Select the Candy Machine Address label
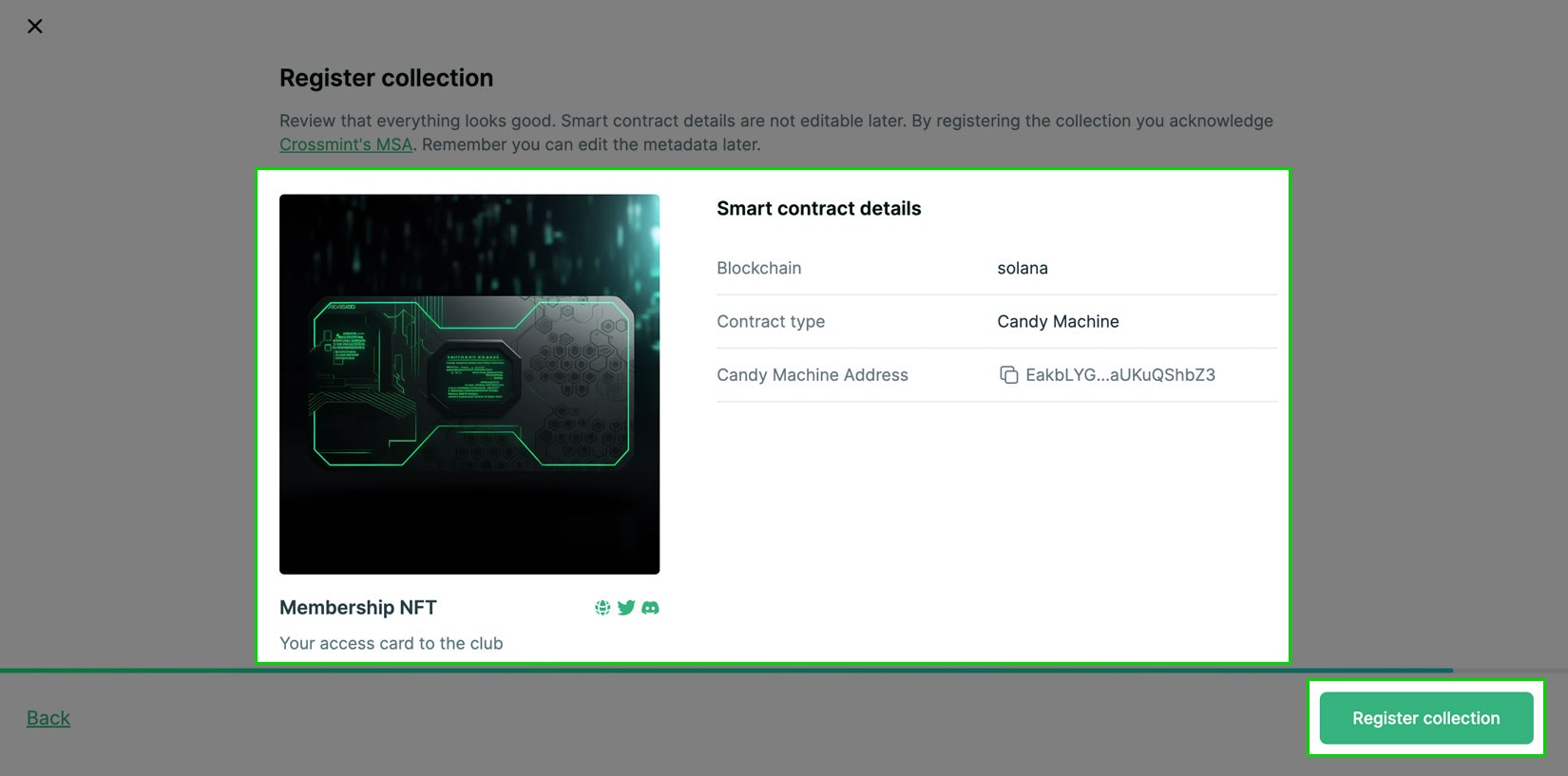This screenshot has width=1568, height=776. pyautogui.click(x=813, y=375)
